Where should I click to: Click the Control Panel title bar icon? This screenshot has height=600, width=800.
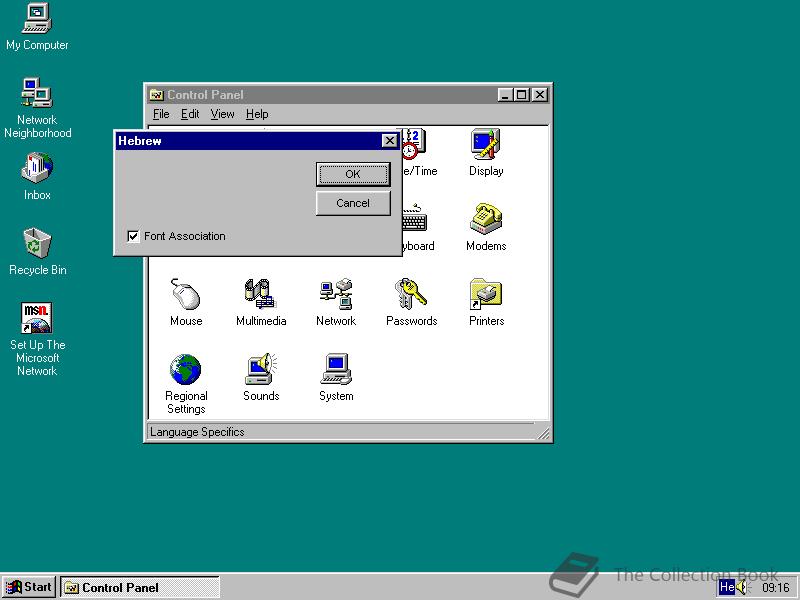(156, 95)
